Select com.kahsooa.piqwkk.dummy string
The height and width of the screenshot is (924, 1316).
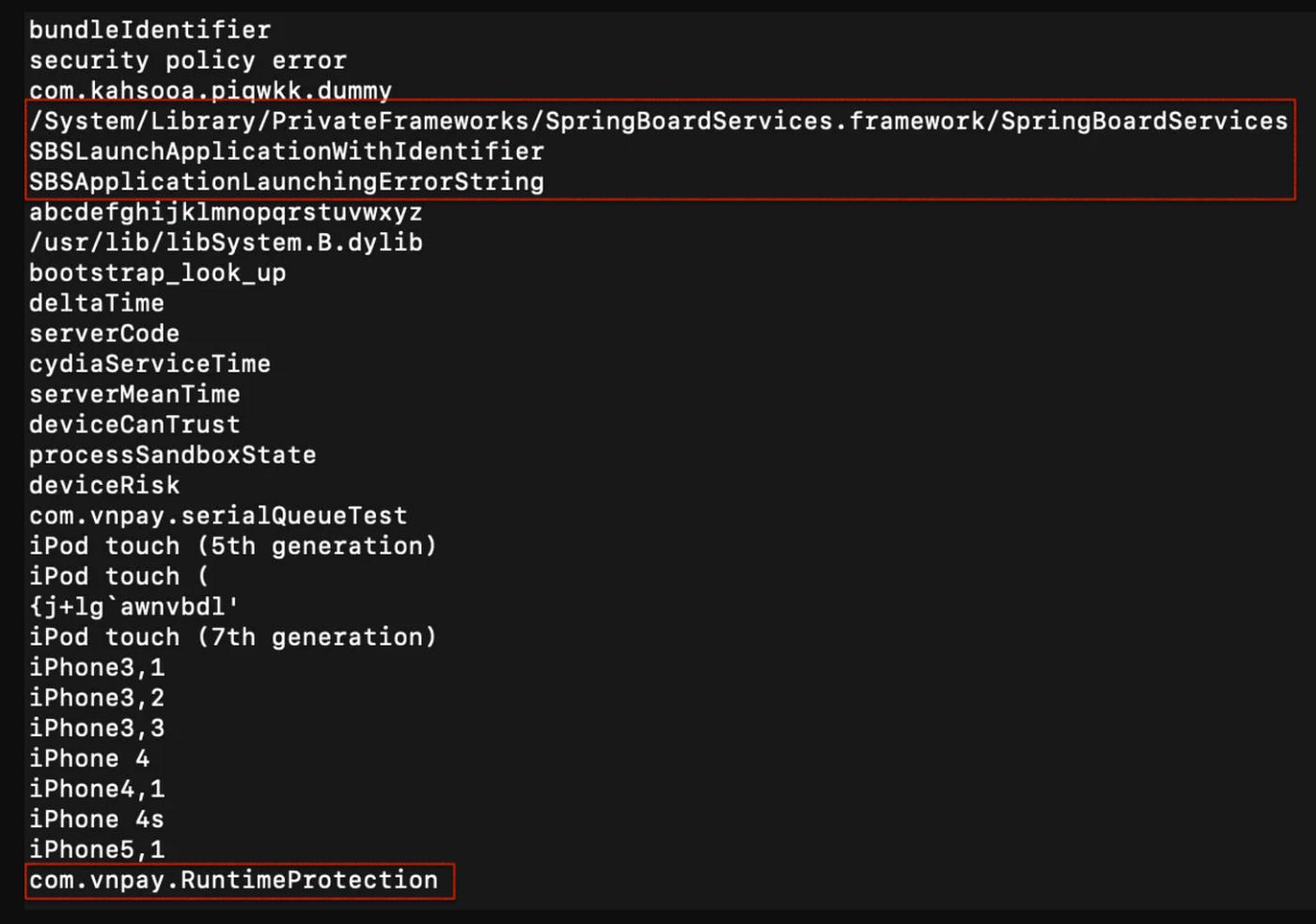pyautogui.click(x=211, y=91)
